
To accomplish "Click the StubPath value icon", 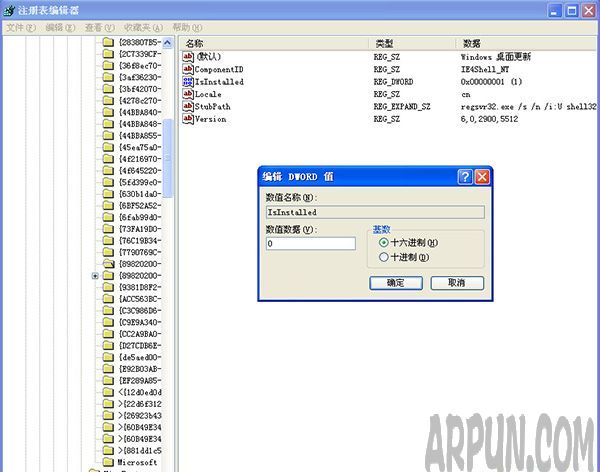I will click(188, 106).
